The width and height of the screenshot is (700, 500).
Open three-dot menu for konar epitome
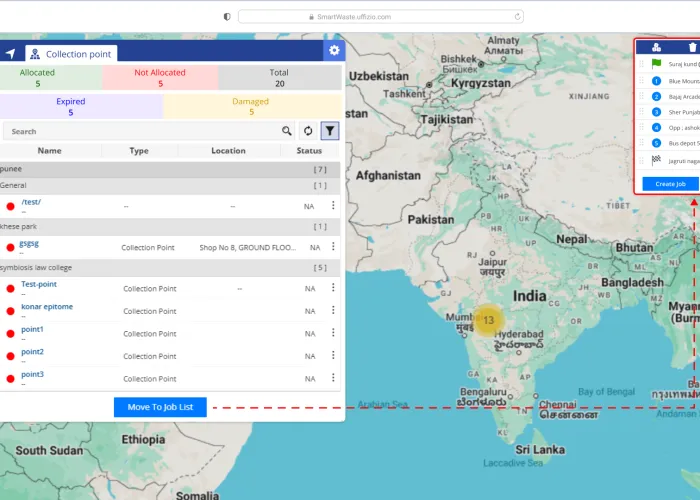tap(334, 310)
